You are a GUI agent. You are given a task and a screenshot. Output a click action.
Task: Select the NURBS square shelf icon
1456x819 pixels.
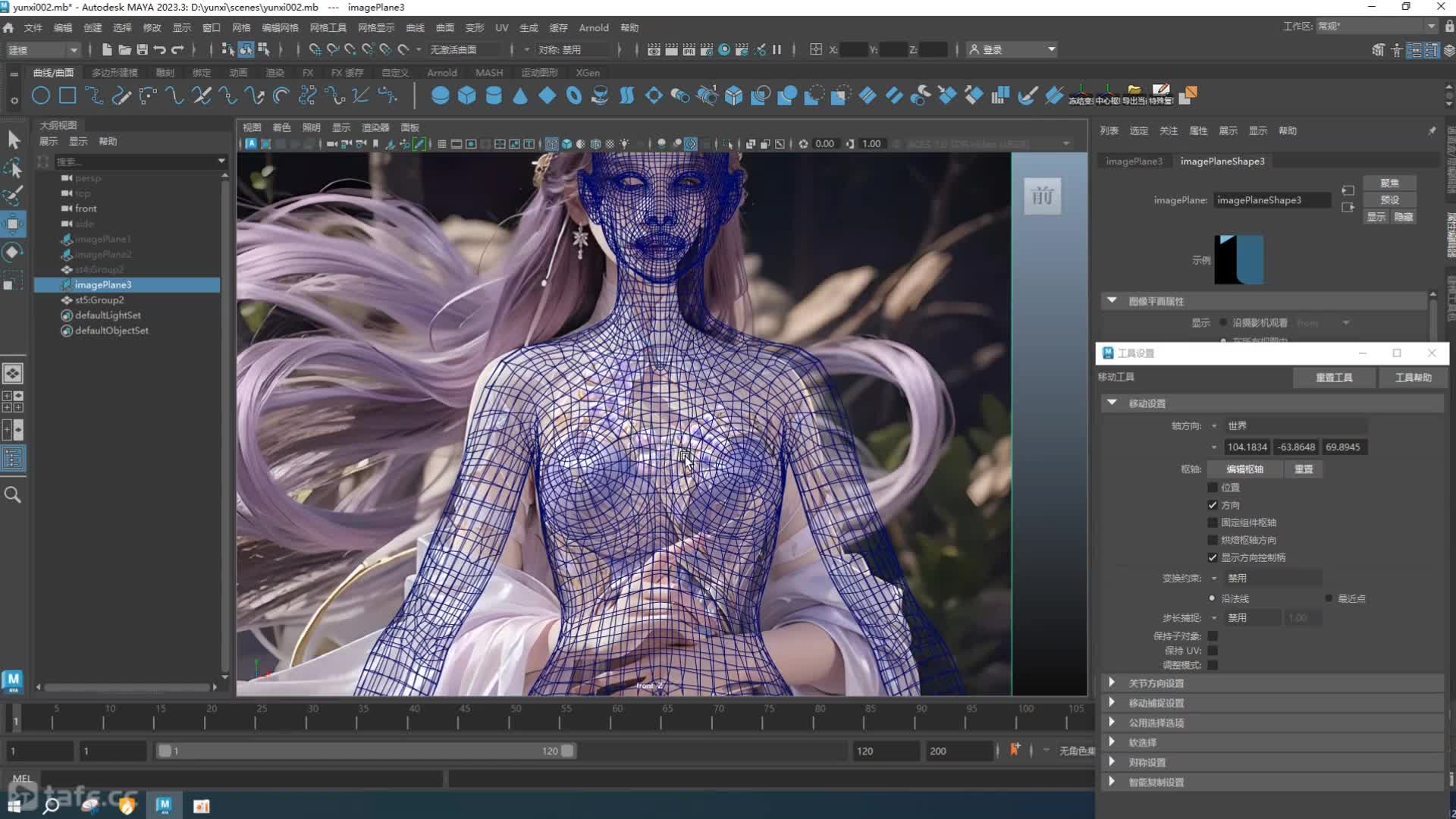67,96
